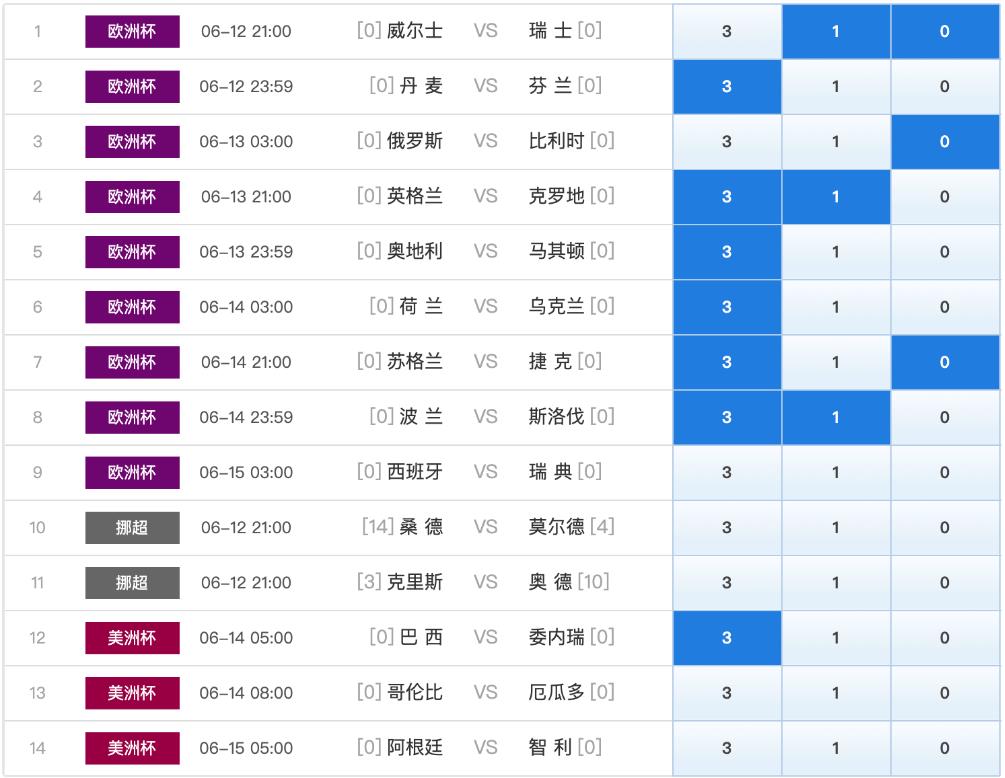Select option 0 for 英格兰 vs 克罗地亚
The image size is (1005, 778).
(944, 197)
